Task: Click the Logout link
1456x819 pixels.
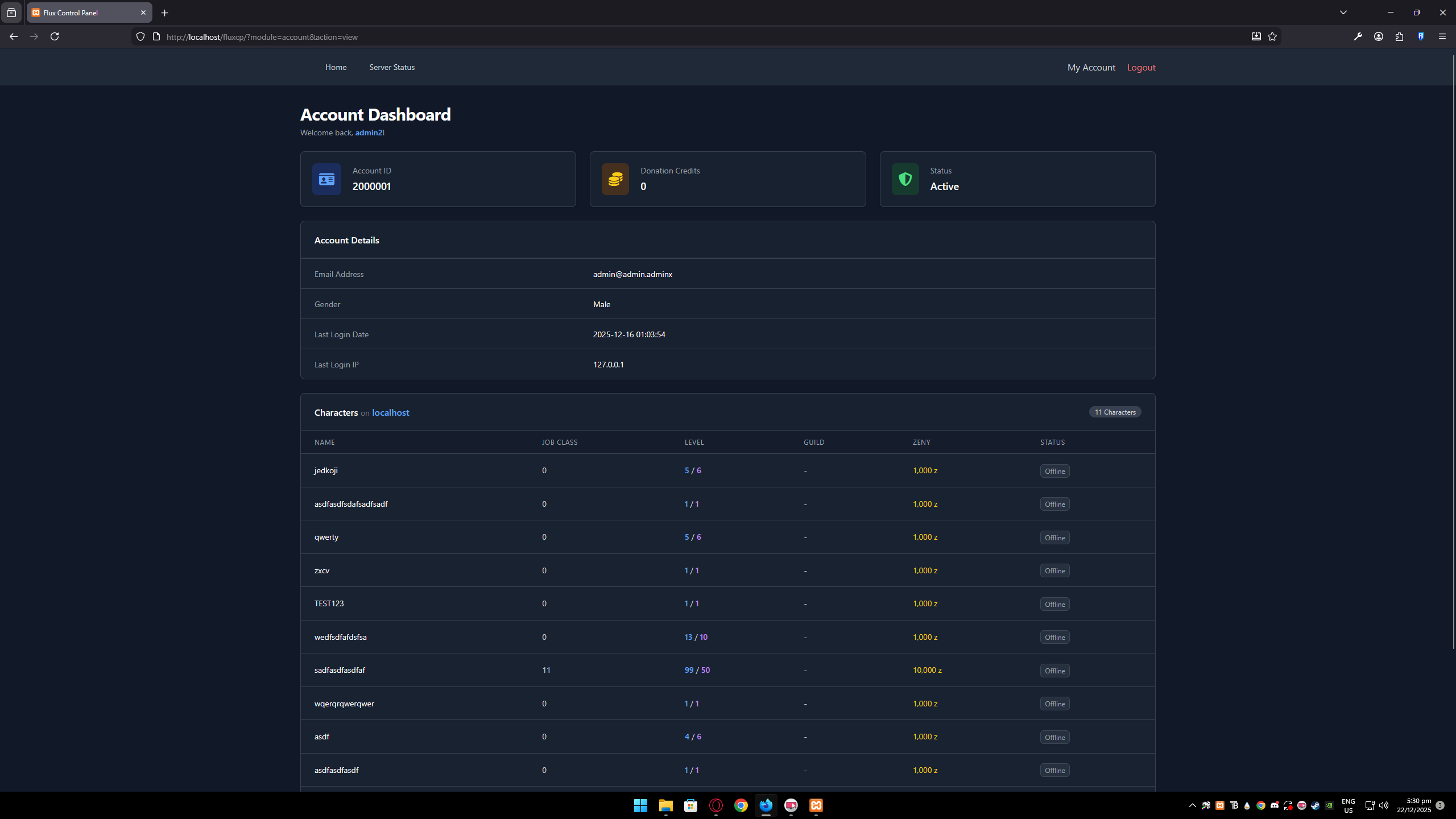Action: coord(1141,67)
